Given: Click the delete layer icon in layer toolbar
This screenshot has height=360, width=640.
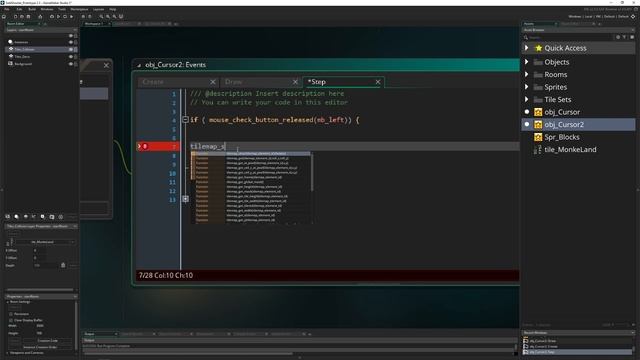Looking at the screenshot, I should 61,217.
